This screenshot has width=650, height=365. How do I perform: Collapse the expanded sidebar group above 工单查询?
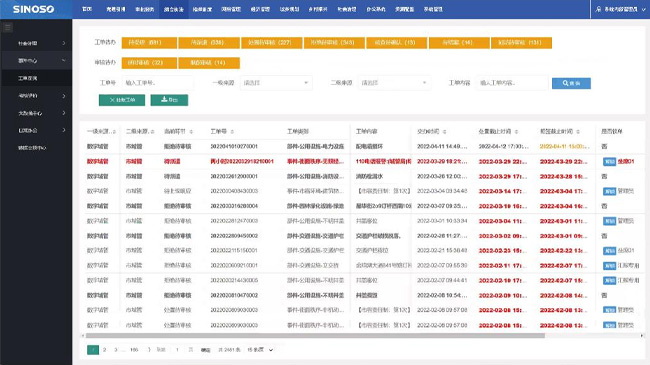click(63, 61)
